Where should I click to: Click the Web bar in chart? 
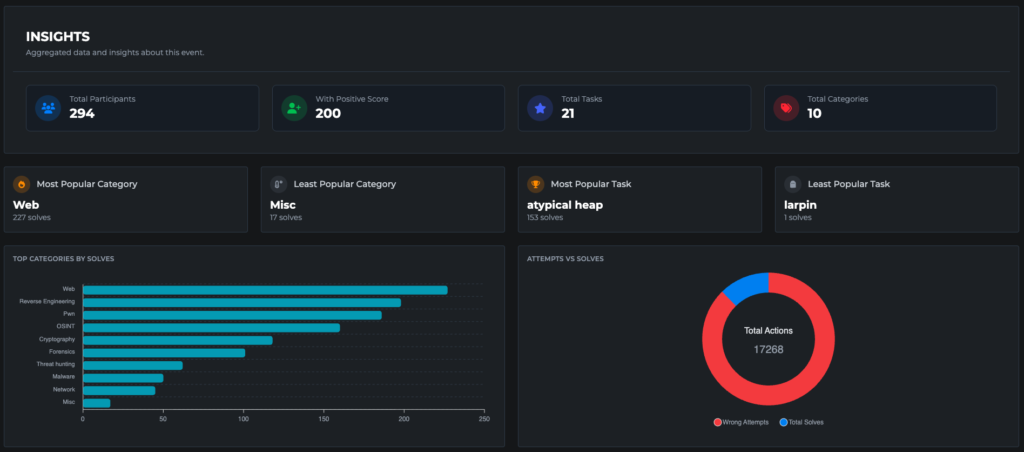point(265,290)
